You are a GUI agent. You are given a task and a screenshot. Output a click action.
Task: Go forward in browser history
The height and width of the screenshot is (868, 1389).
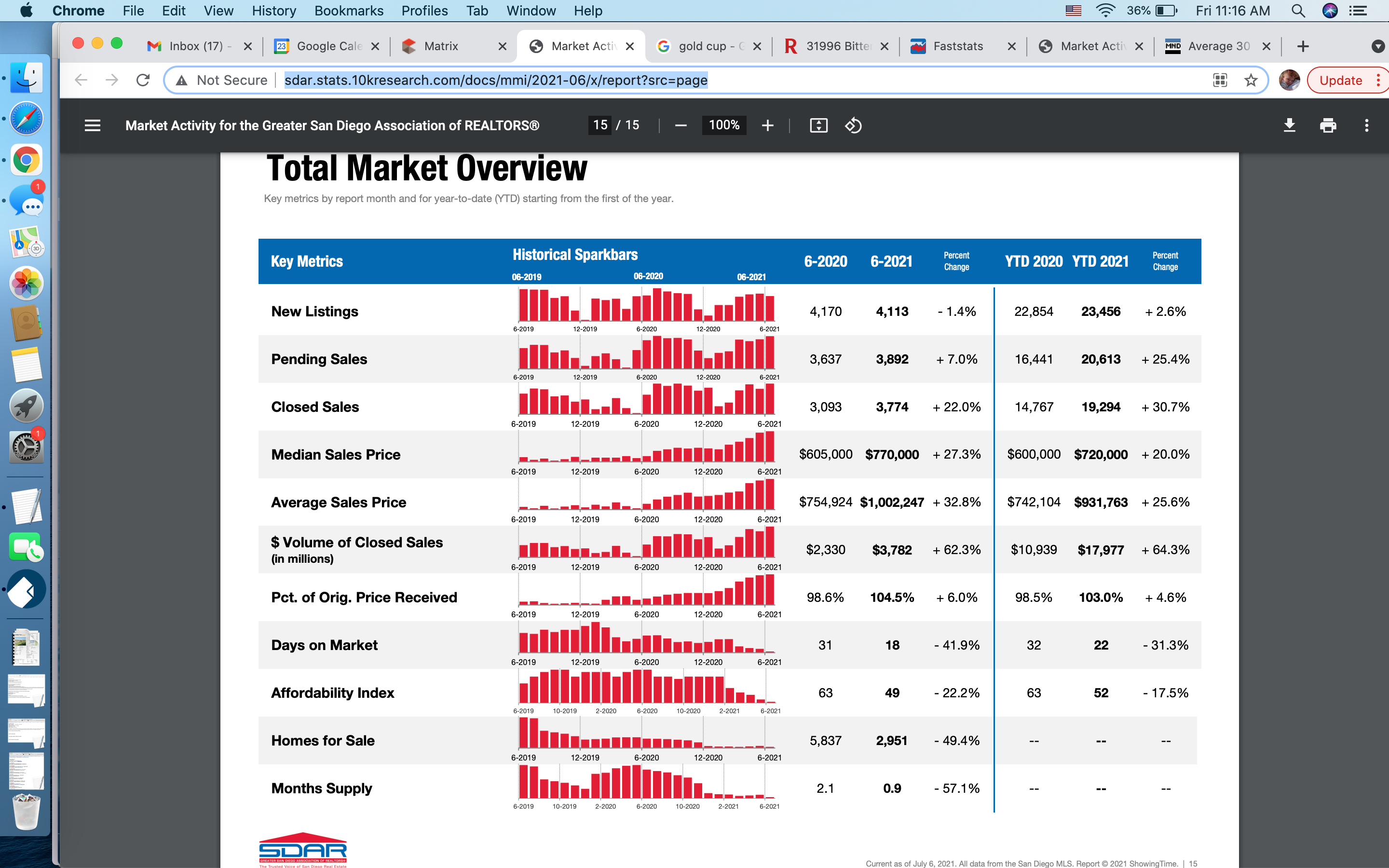pos(112,81)
